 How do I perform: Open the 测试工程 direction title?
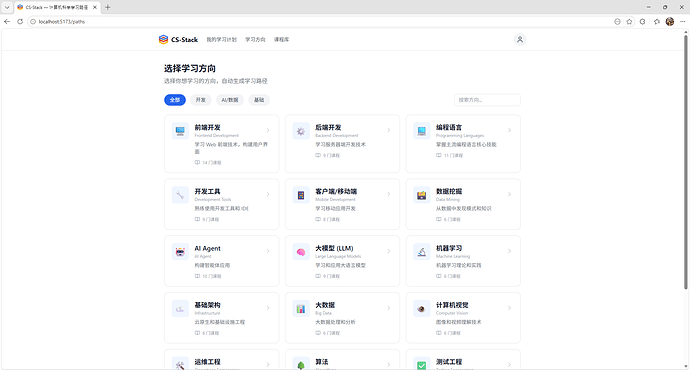449,362
